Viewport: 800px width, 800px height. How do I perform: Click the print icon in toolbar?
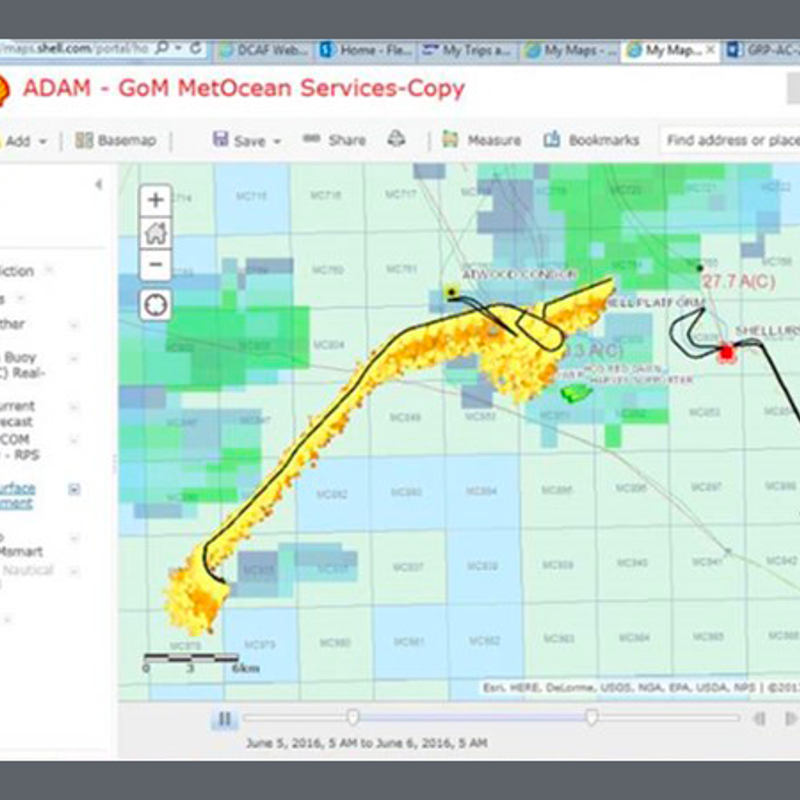[x=397, y=140]
